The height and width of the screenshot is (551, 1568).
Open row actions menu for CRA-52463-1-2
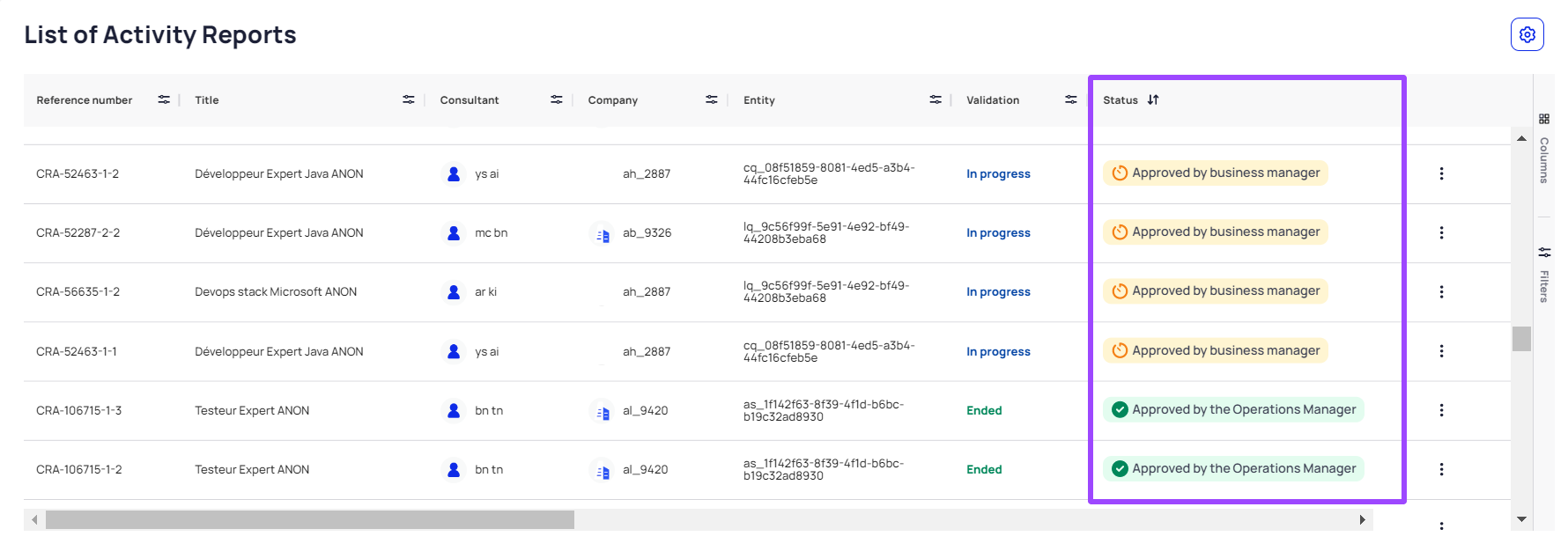(x=1441, y=173)
